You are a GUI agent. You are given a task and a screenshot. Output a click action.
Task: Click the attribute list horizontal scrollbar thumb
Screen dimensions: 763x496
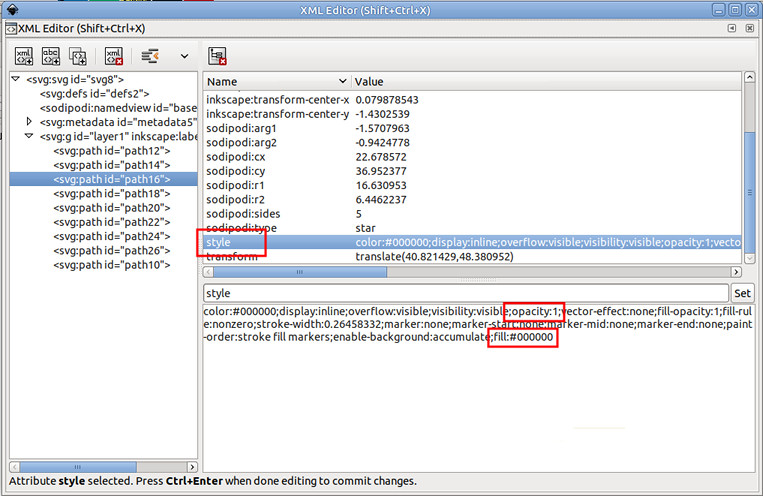pos(300,272)
